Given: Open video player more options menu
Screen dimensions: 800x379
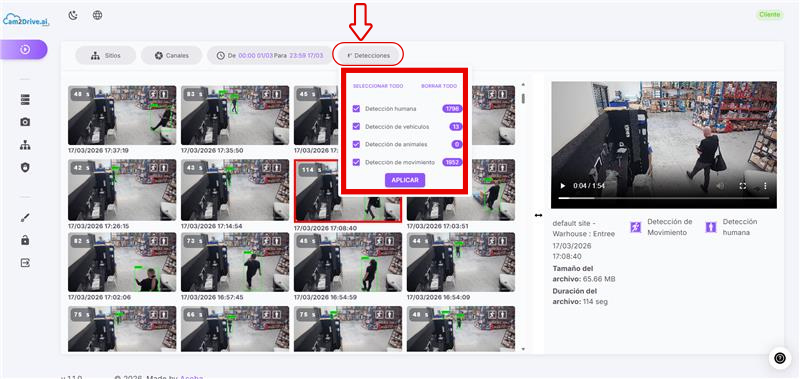Looking at the screenshot, I should (765, 186).
